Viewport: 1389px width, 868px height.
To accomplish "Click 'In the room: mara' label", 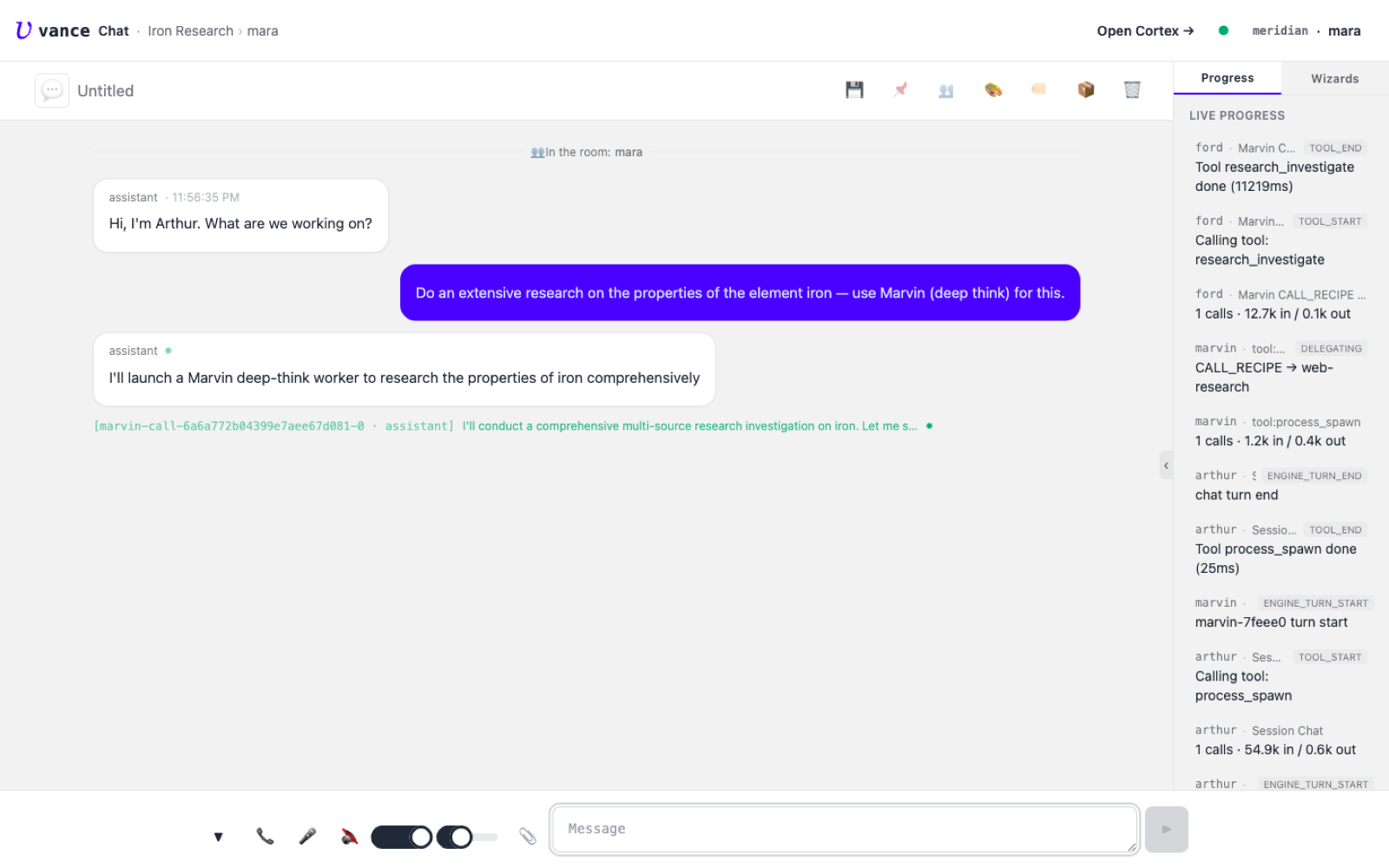I will point(587,152).
